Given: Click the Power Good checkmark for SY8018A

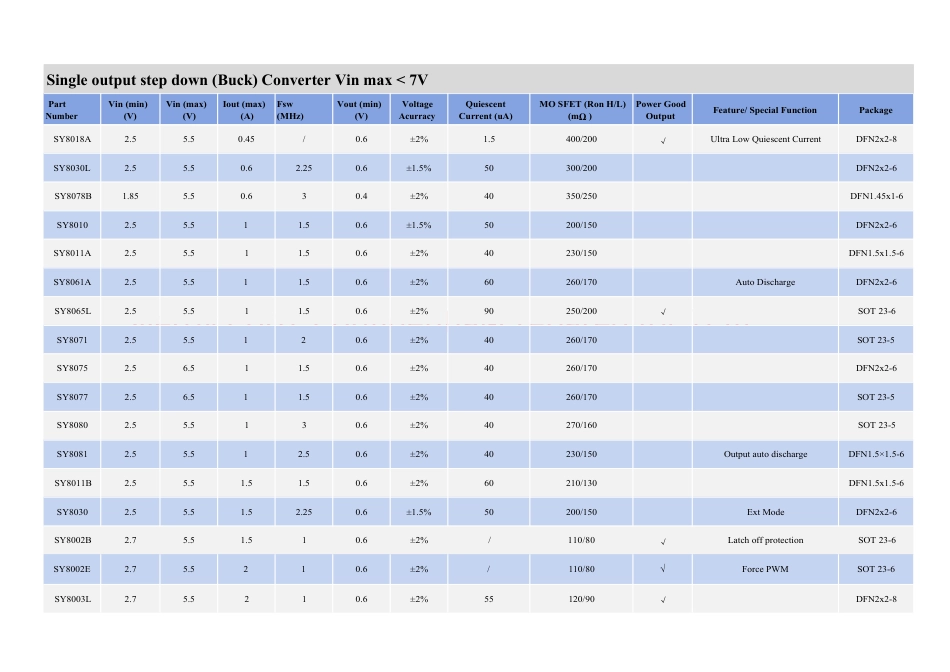Looking at the screenshot, I should [663, 140].
